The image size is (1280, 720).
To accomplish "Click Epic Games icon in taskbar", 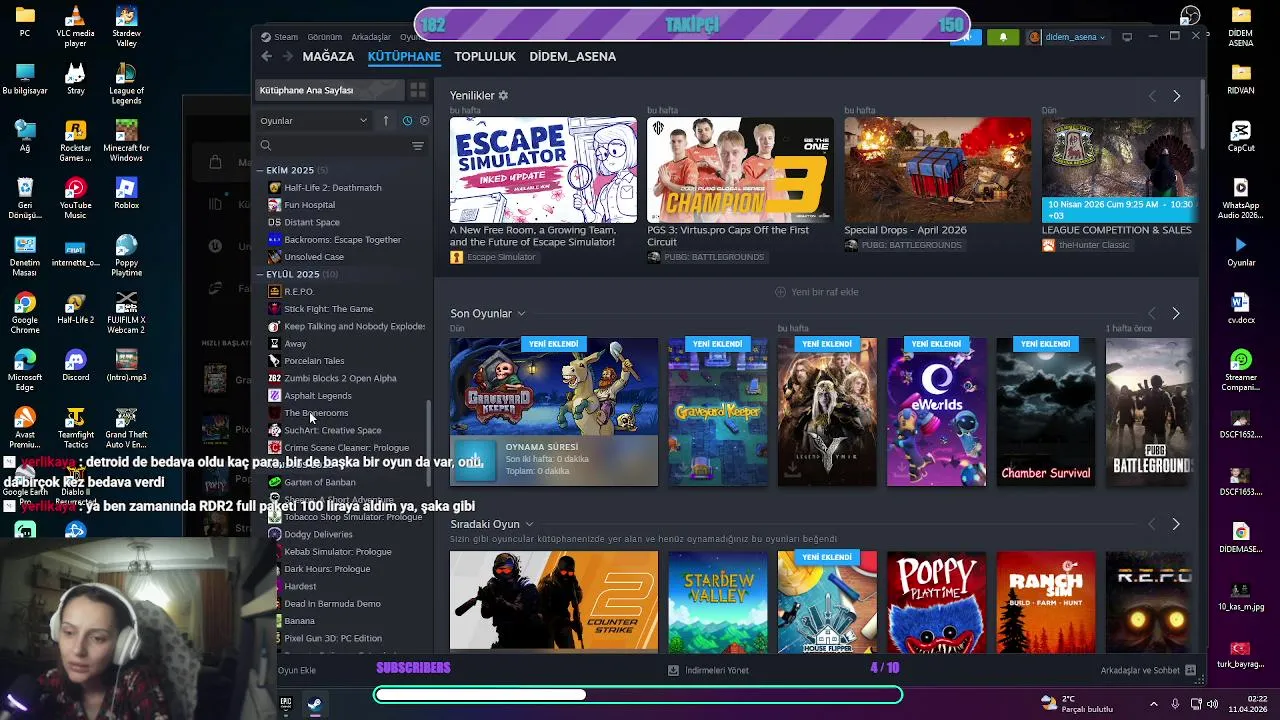I will [286, 704].
